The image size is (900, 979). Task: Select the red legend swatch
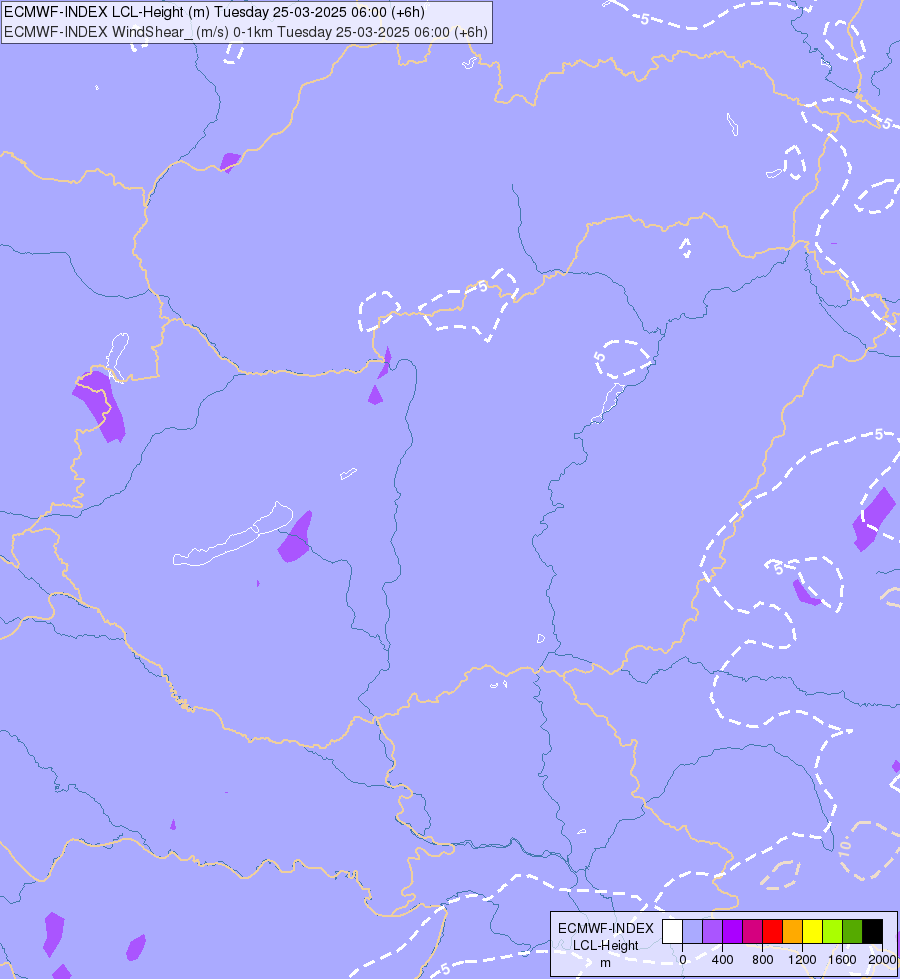tap(773, 931)
